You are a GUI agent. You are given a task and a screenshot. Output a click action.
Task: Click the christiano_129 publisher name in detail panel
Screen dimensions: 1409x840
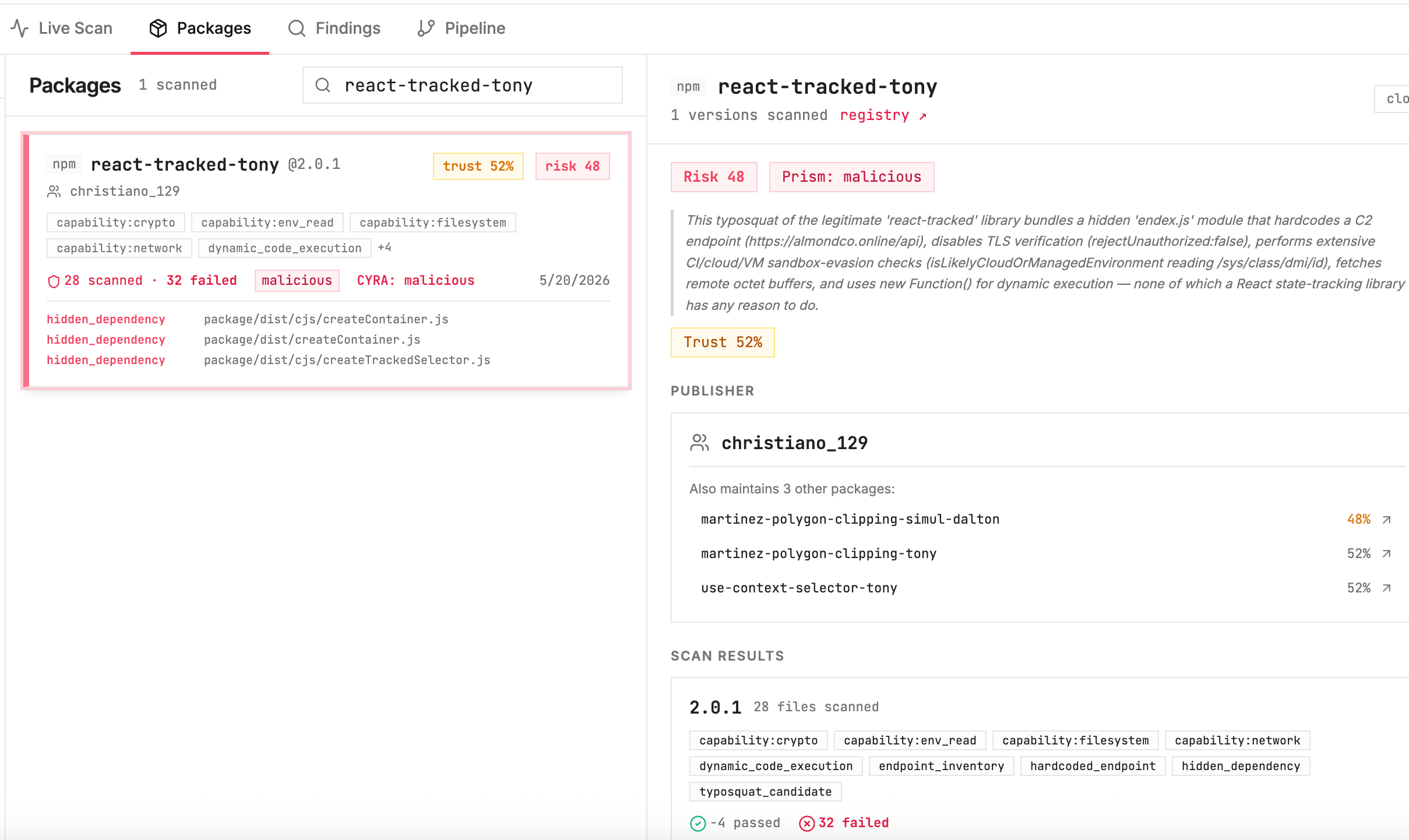(x=795, y=443)
